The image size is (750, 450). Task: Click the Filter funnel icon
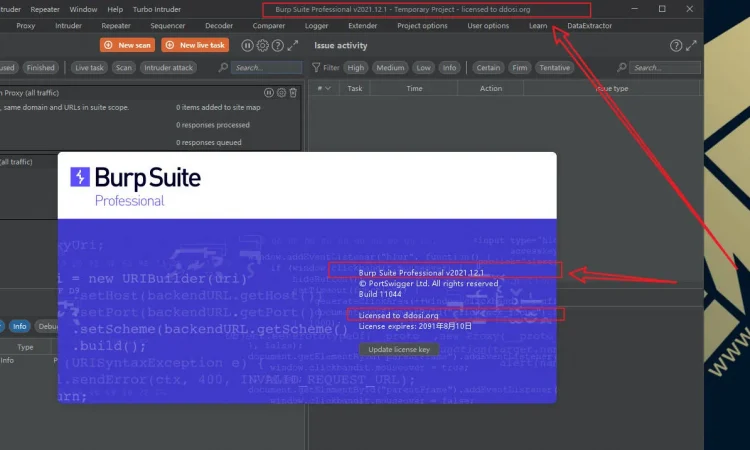(x=316, y=67)
